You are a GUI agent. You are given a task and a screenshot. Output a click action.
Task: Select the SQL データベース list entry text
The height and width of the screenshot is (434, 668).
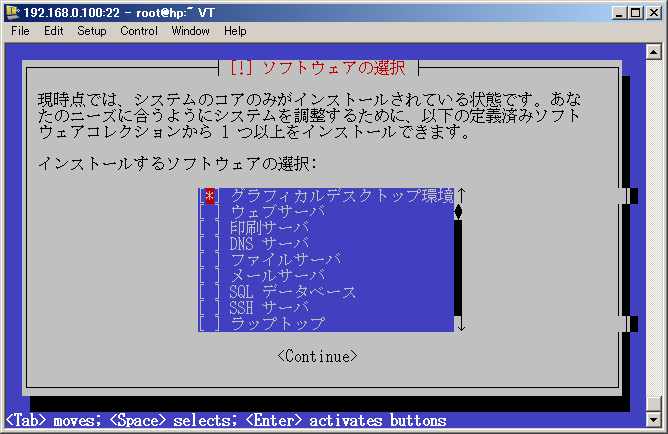293,292
